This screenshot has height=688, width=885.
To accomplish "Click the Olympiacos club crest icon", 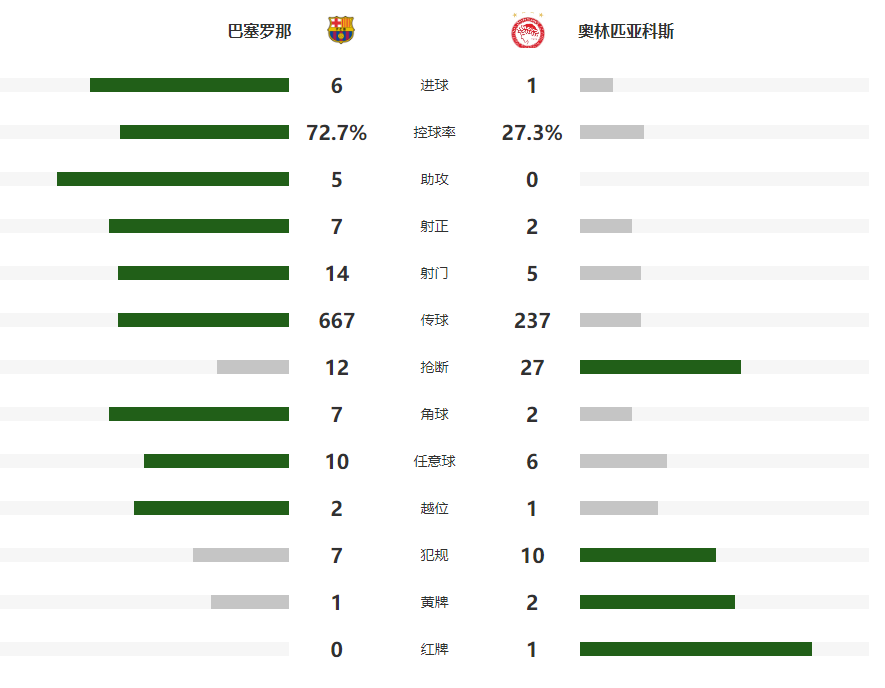I will [x=528, y=31].
